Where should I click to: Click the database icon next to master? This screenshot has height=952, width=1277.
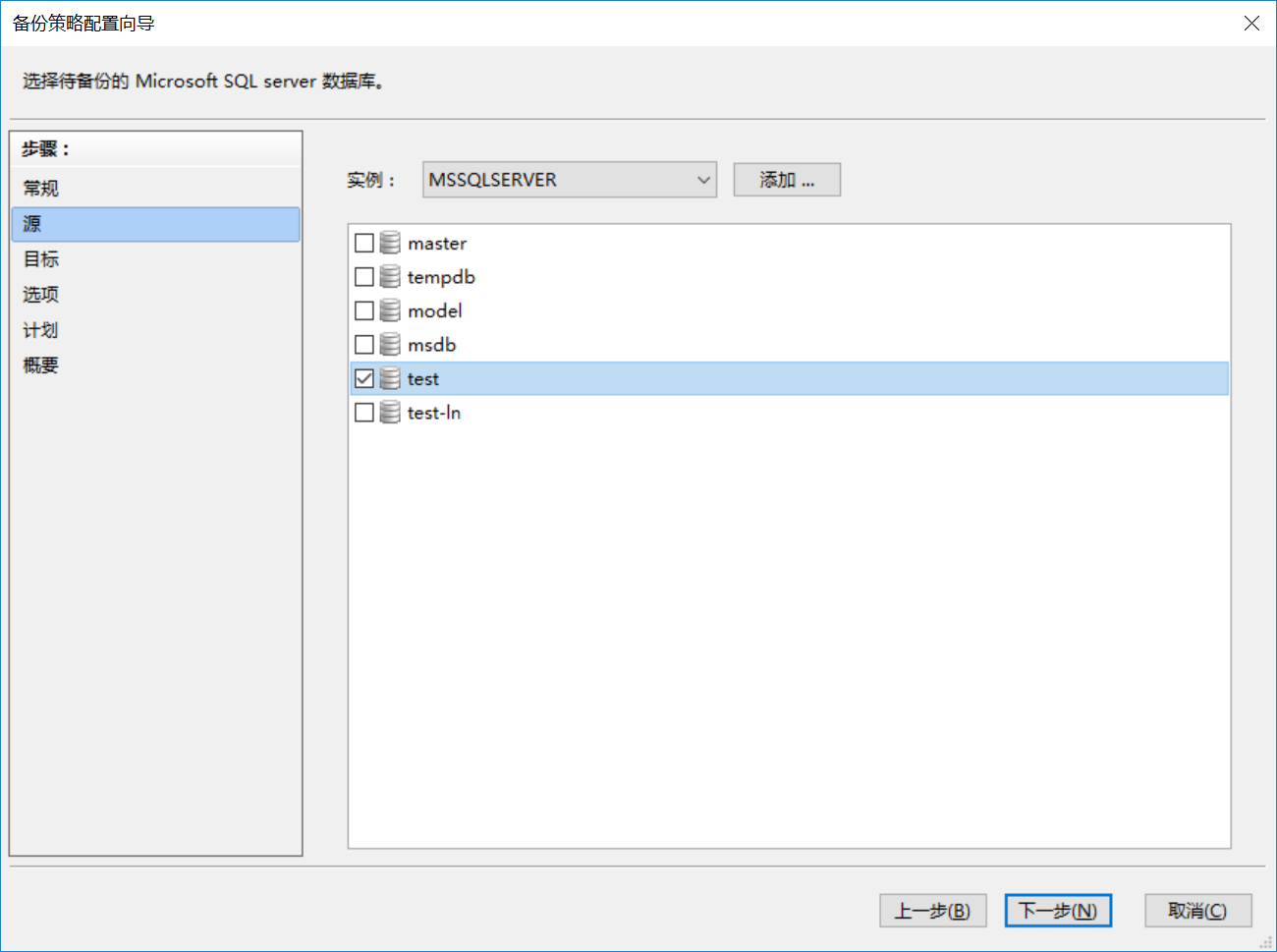[390, 243]
